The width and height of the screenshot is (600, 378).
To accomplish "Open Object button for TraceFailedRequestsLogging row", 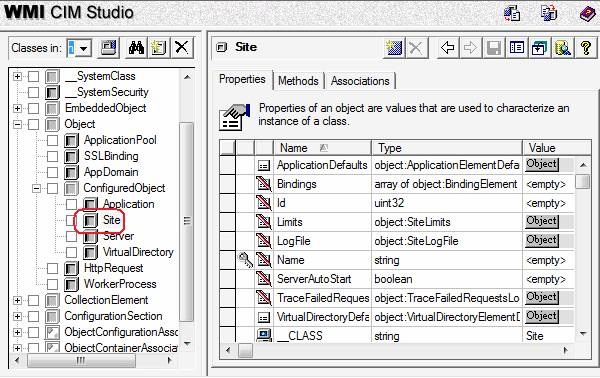I will [x=542, y=297].
